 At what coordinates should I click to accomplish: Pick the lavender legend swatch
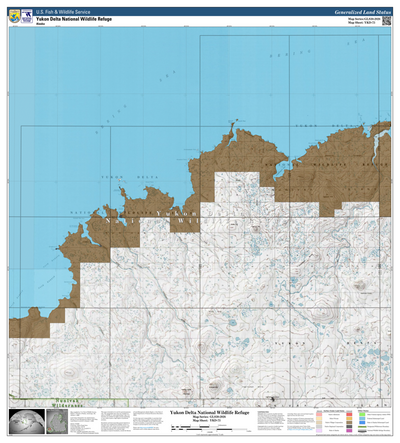(x=319, y=430)
